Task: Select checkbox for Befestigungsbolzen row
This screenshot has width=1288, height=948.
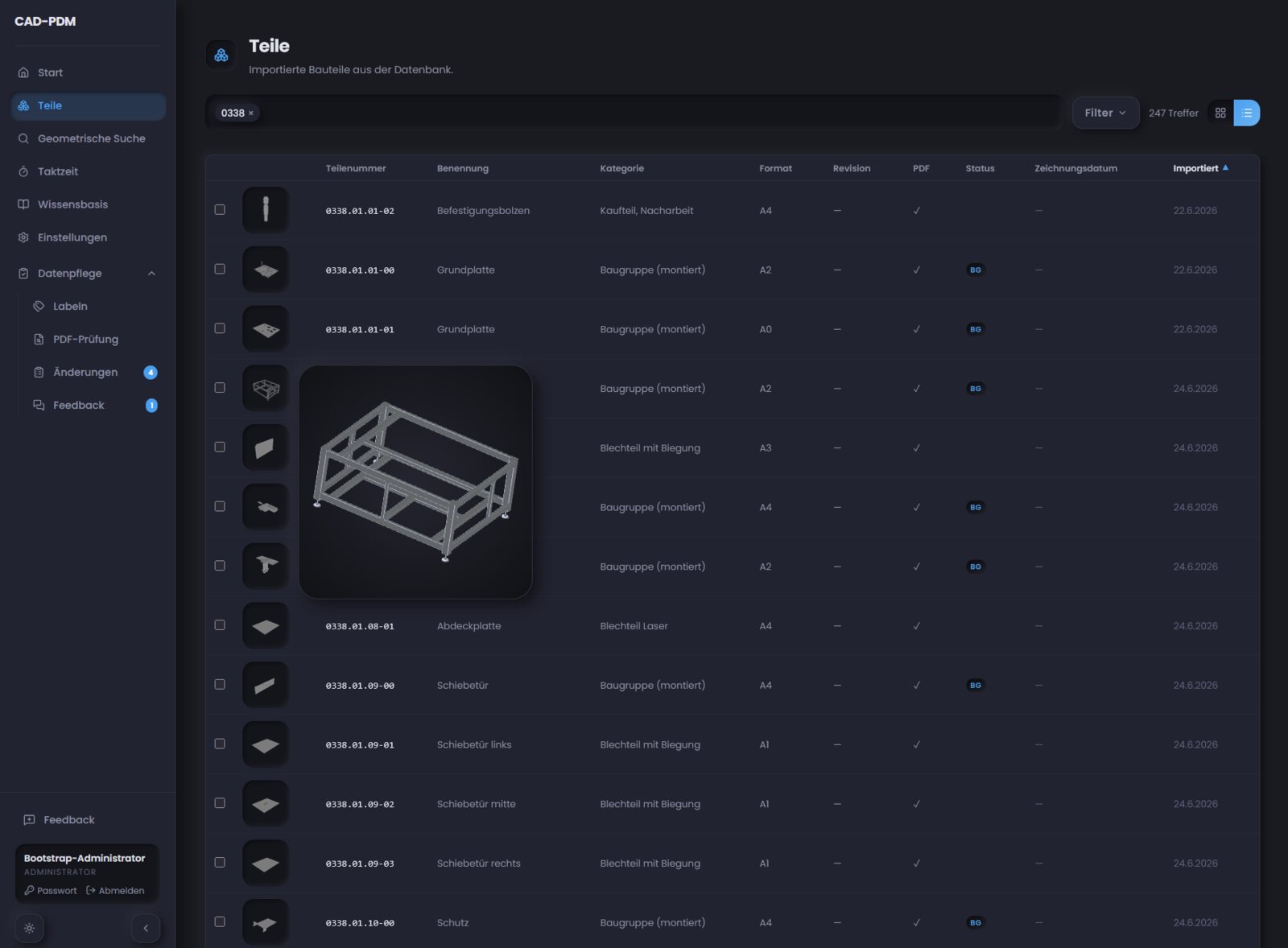Action: coord(220,210)
